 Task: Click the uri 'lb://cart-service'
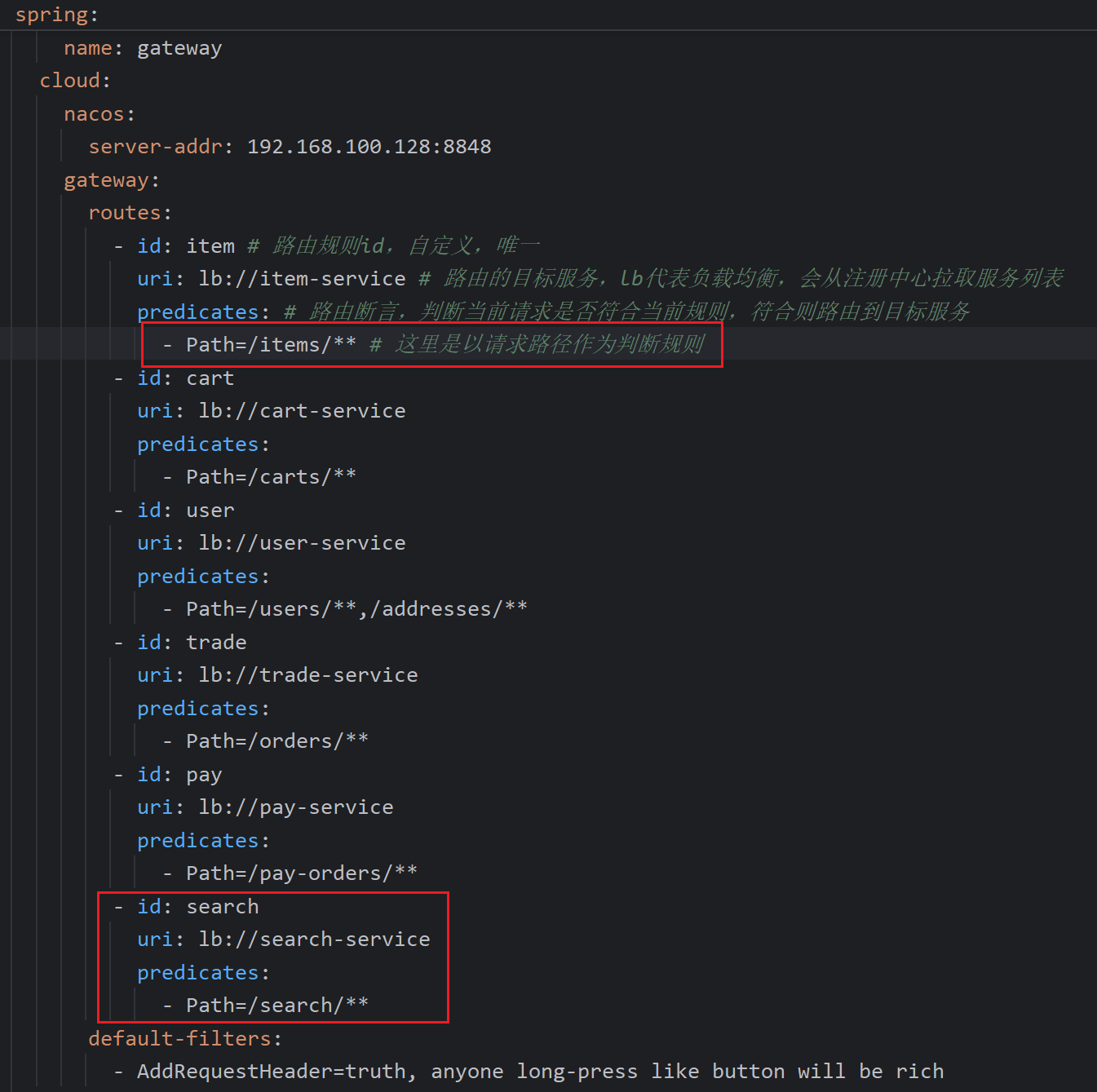pos(302,411)
